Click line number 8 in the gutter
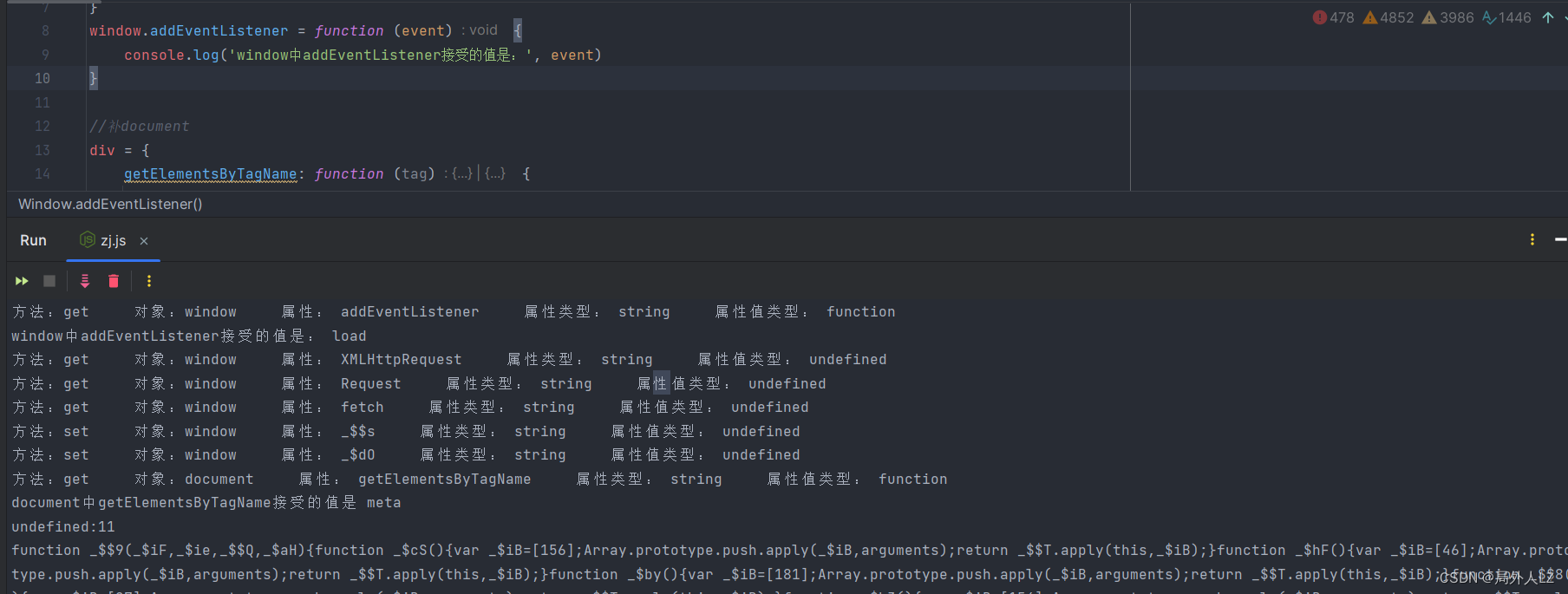 (45, 30)
